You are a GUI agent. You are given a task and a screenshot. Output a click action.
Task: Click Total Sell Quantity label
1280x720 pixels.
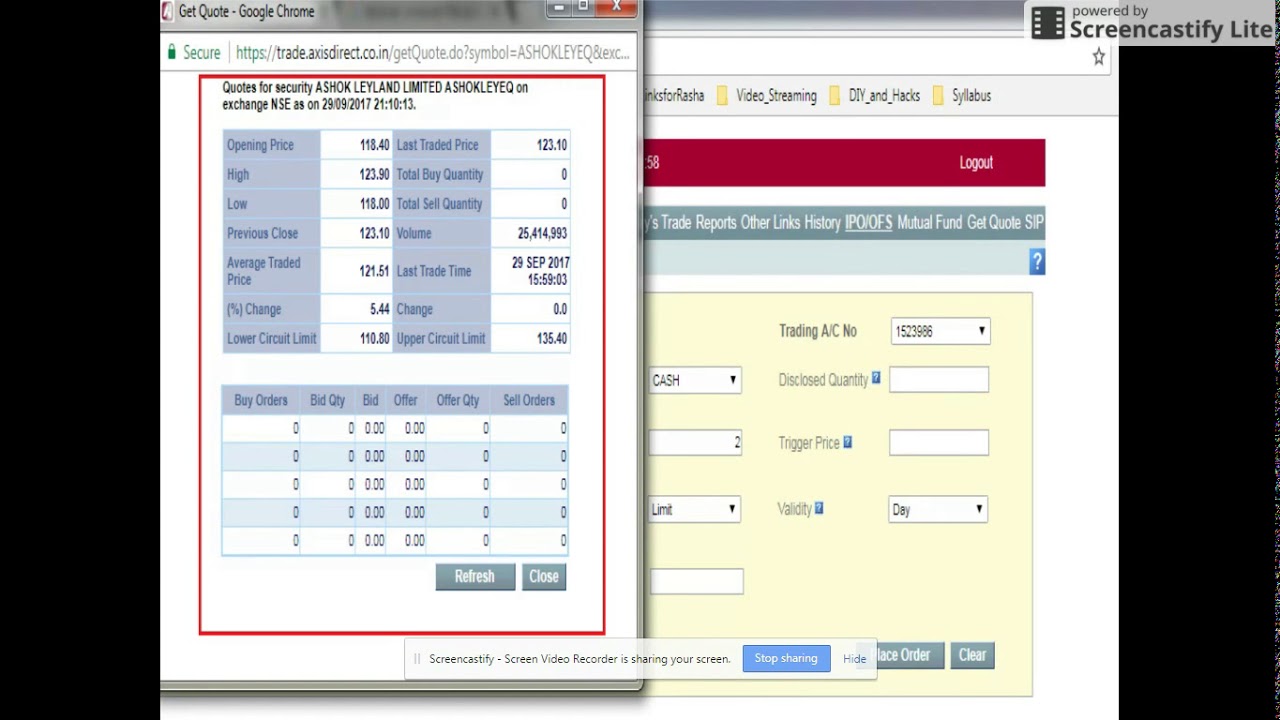[x=439, y=204]
